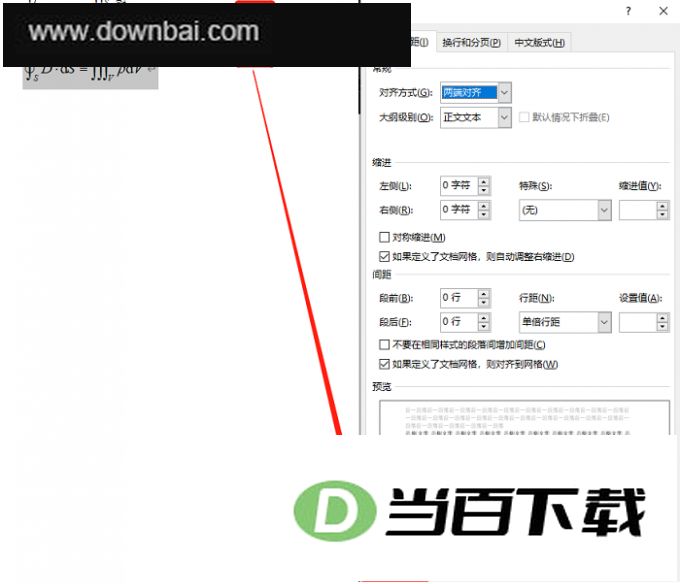Click the dialog help question mark
The width and height of the screenshot is (680, 584).
click(628, 11)
